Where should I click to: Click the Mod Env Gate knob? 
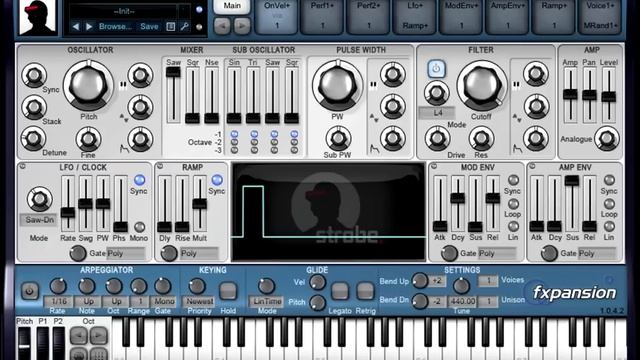point(449,253)
